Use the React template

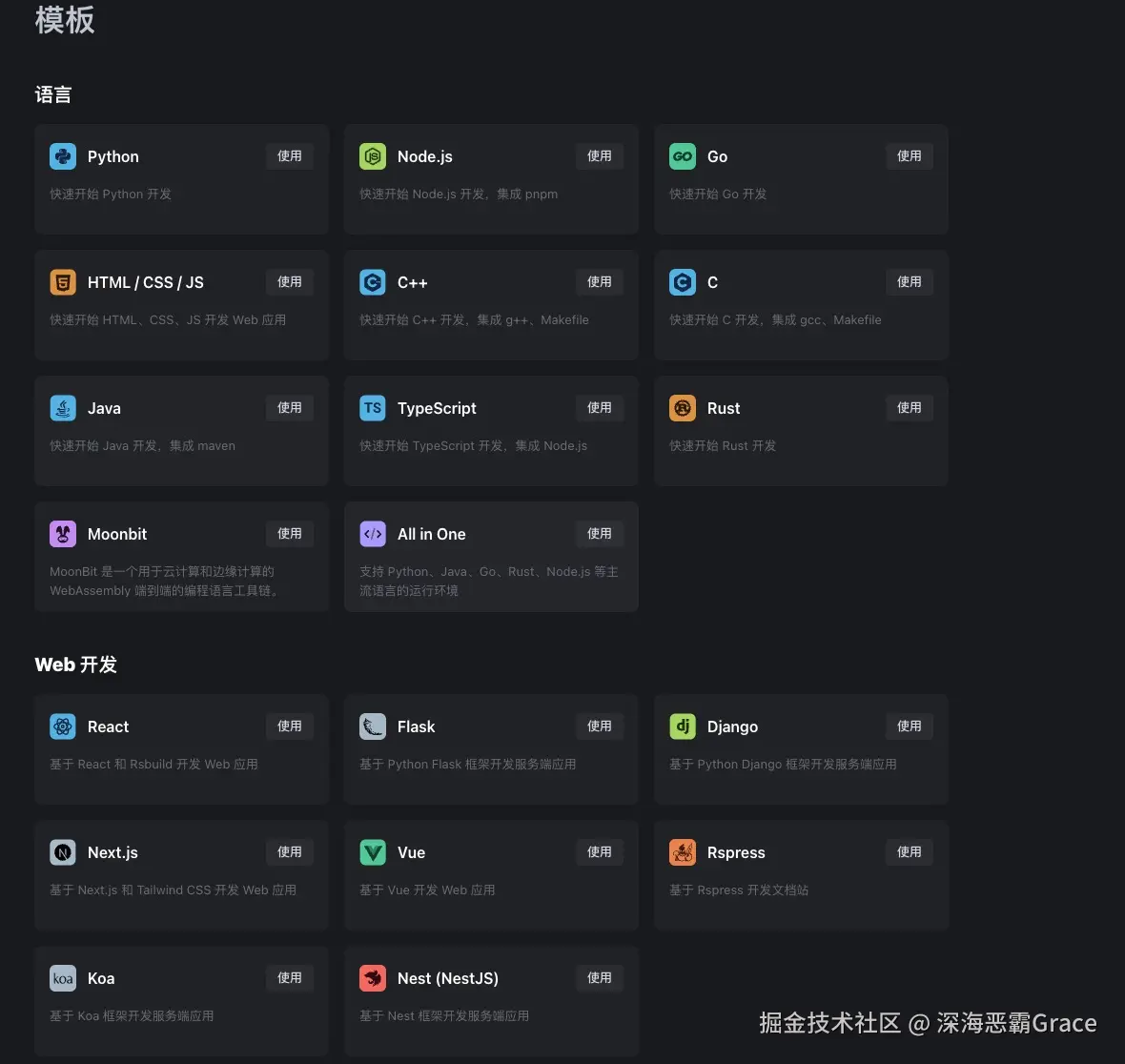click(x=290, y=726)
